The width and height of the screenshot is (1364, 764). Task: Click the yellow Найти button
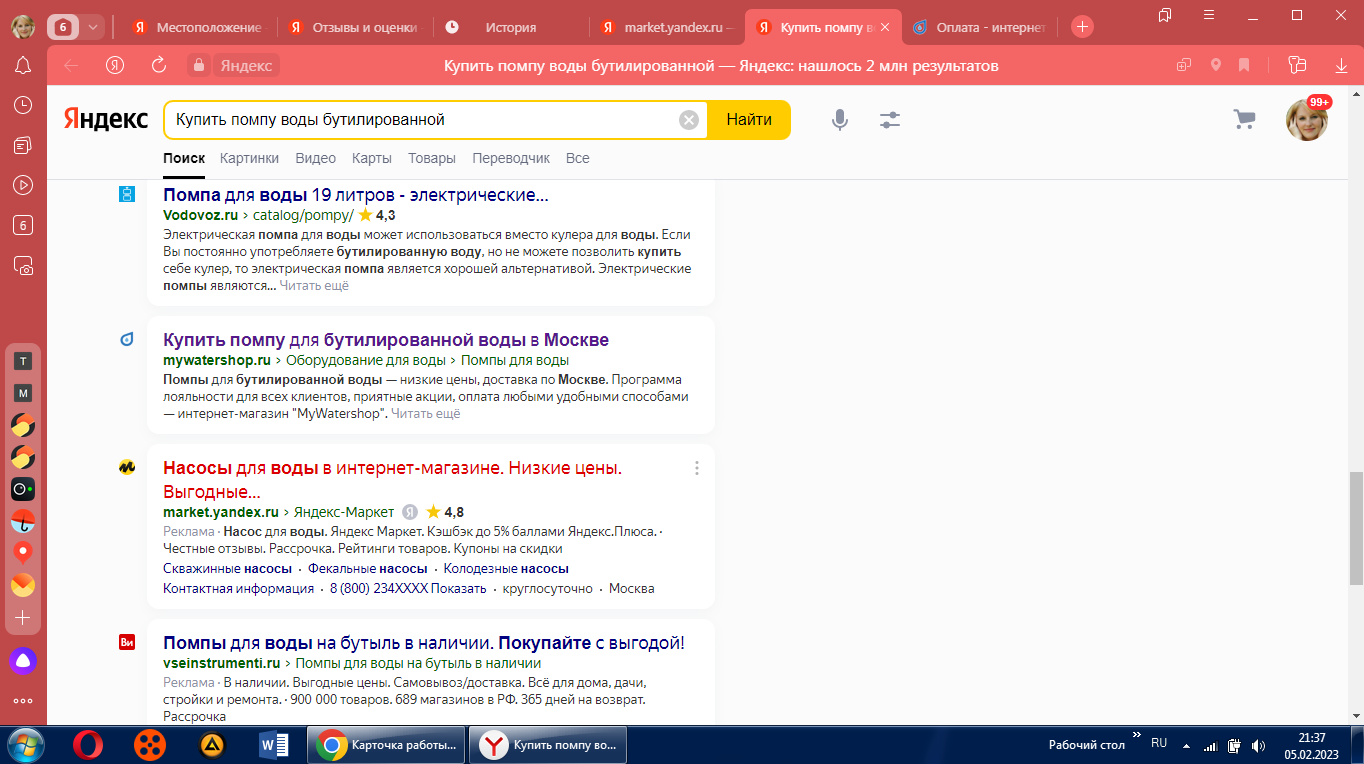tap(749, 120)
